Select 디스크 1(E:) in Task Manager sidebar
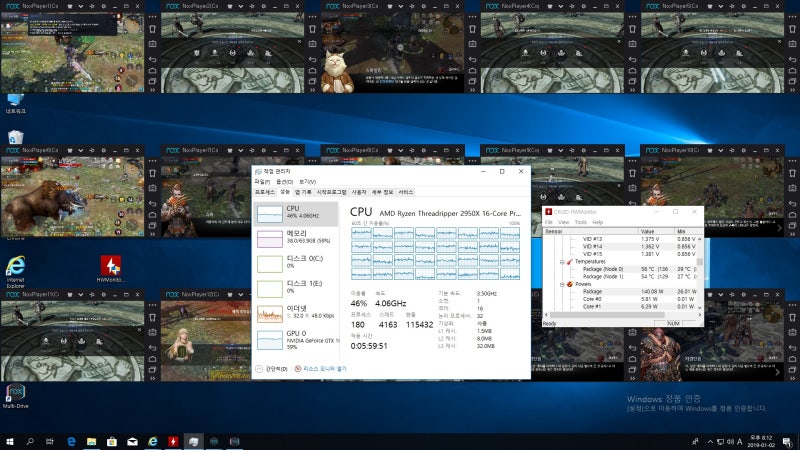The height and width of the screenshot is (450, 800). click(296, 289)
